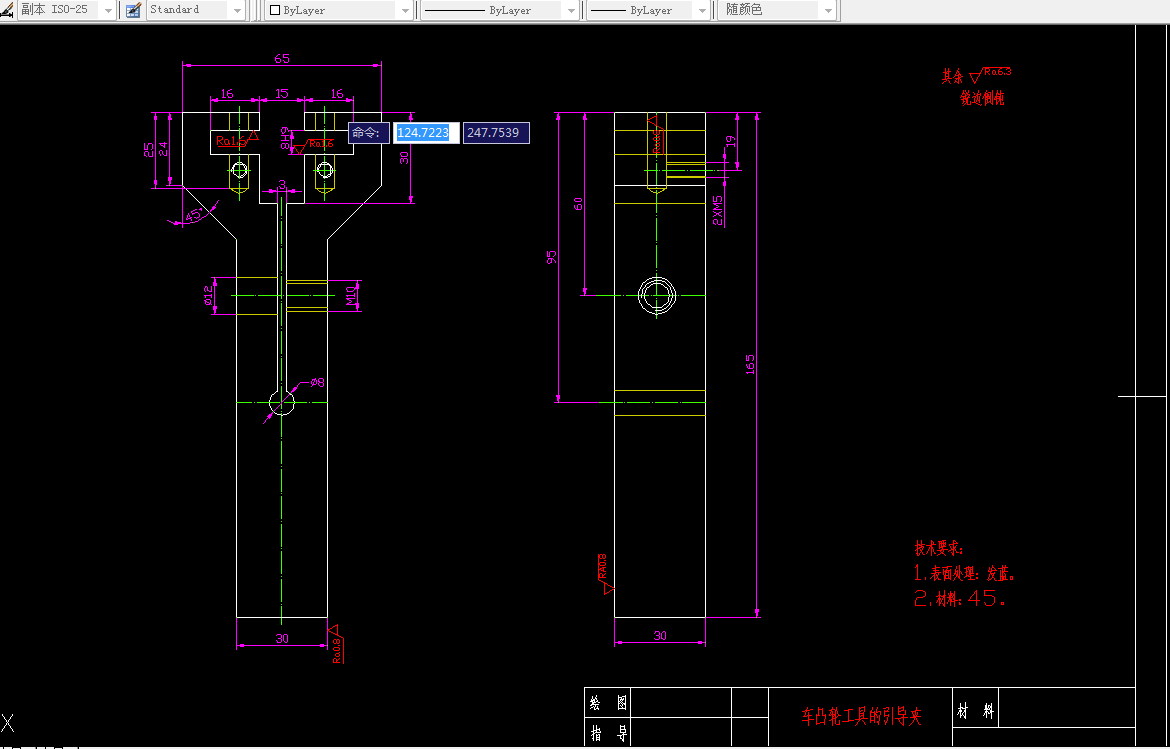Select the ø8 circle in front view
This screenshot has height=749, width=1170.
coord(282,403)
